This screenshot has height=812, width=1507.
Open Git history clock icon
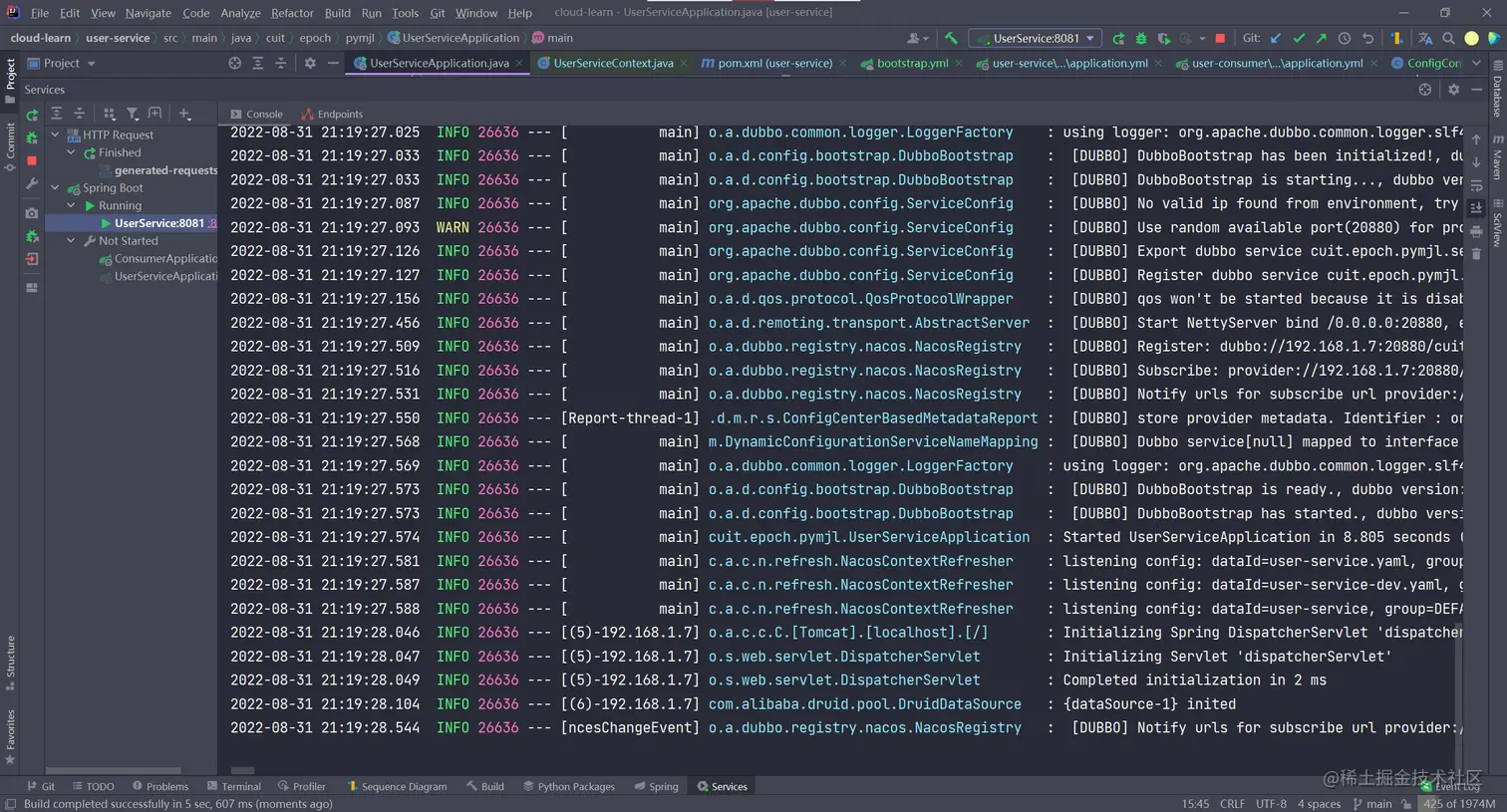tap(1345, 38)
